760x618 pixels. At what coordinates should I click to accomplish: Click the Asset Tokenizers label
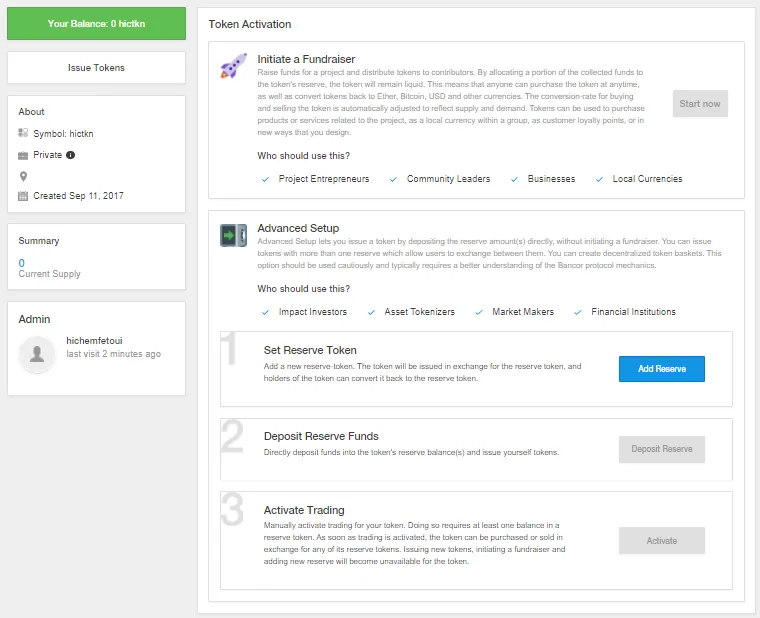pyautogui.click(x=419, y=312)
